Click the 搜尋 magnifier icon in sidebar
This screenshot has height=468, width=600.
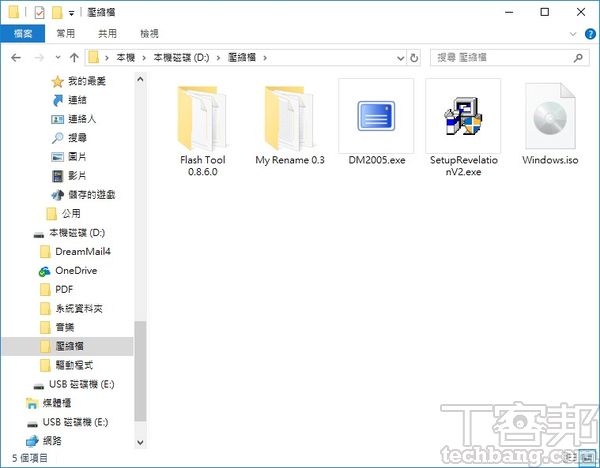tap(57, 138)
